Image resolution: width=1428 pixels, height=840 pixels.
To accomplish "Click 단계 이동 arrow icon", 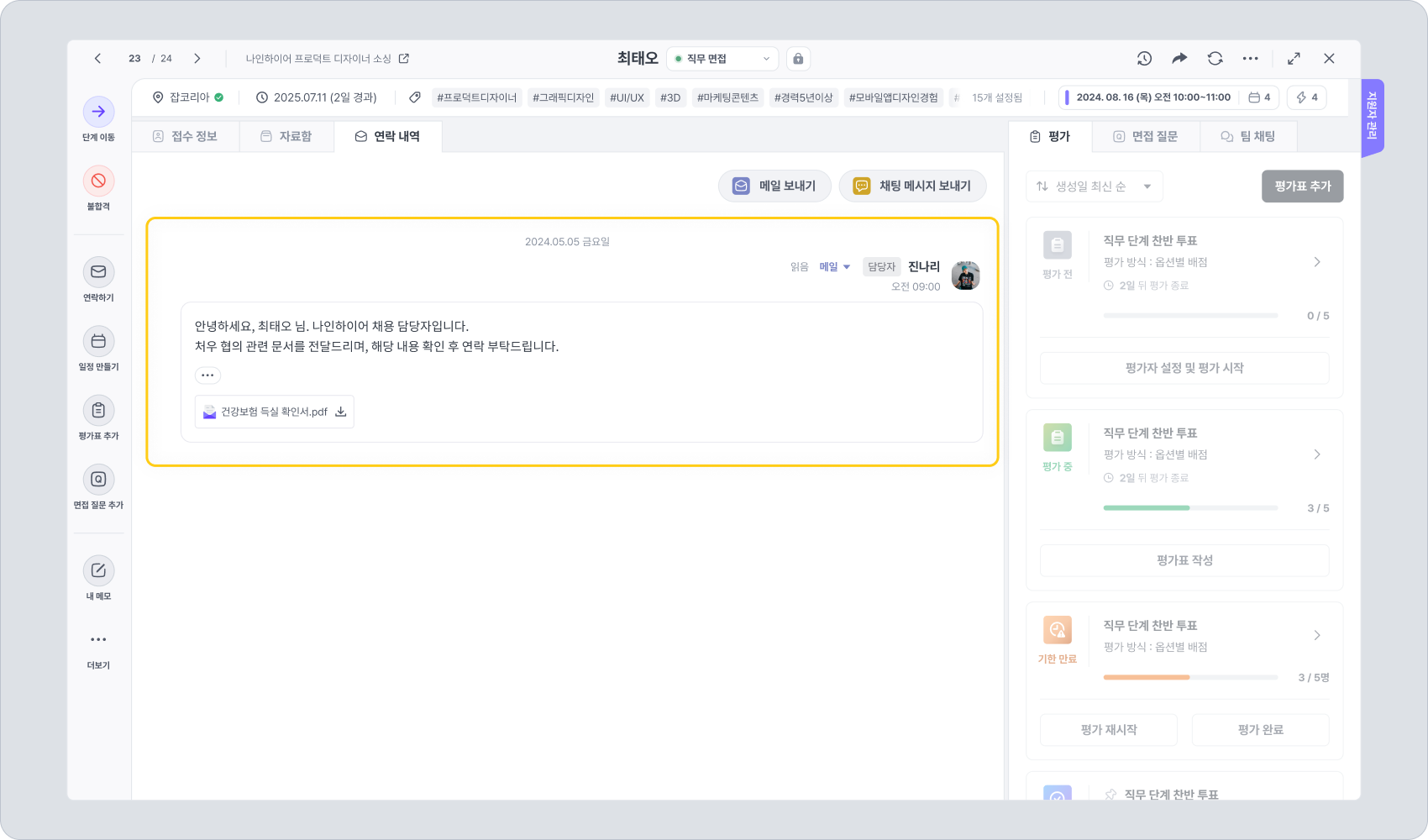I will pyautogui.click(x=98, y=112).
